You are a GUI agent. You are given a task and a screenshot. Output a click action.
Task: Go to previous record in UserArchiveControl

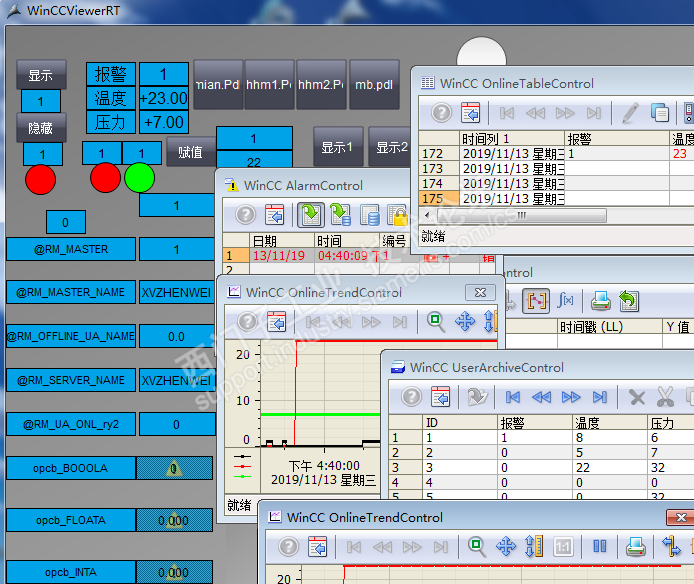tap(541, 397)
